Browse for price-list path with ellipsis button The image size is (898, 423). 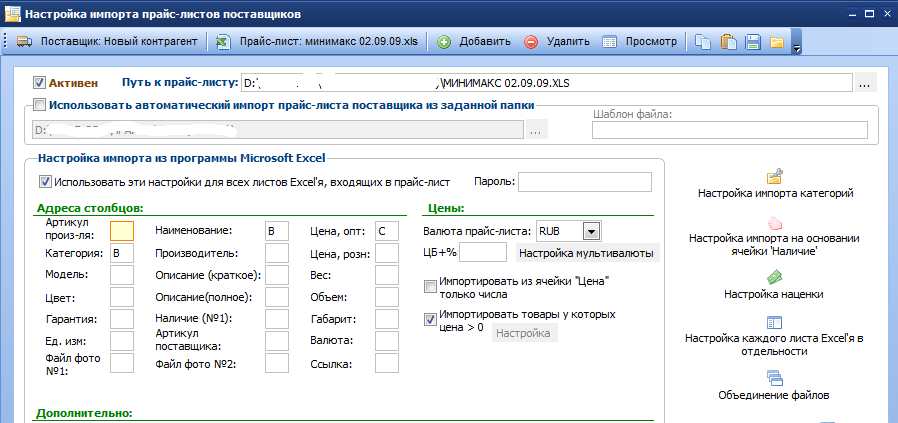click(865, 83)
